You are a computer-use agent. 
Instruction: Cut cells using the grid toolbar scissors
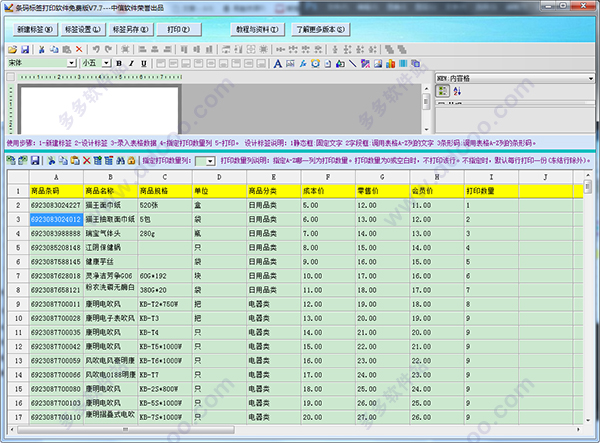51,161
